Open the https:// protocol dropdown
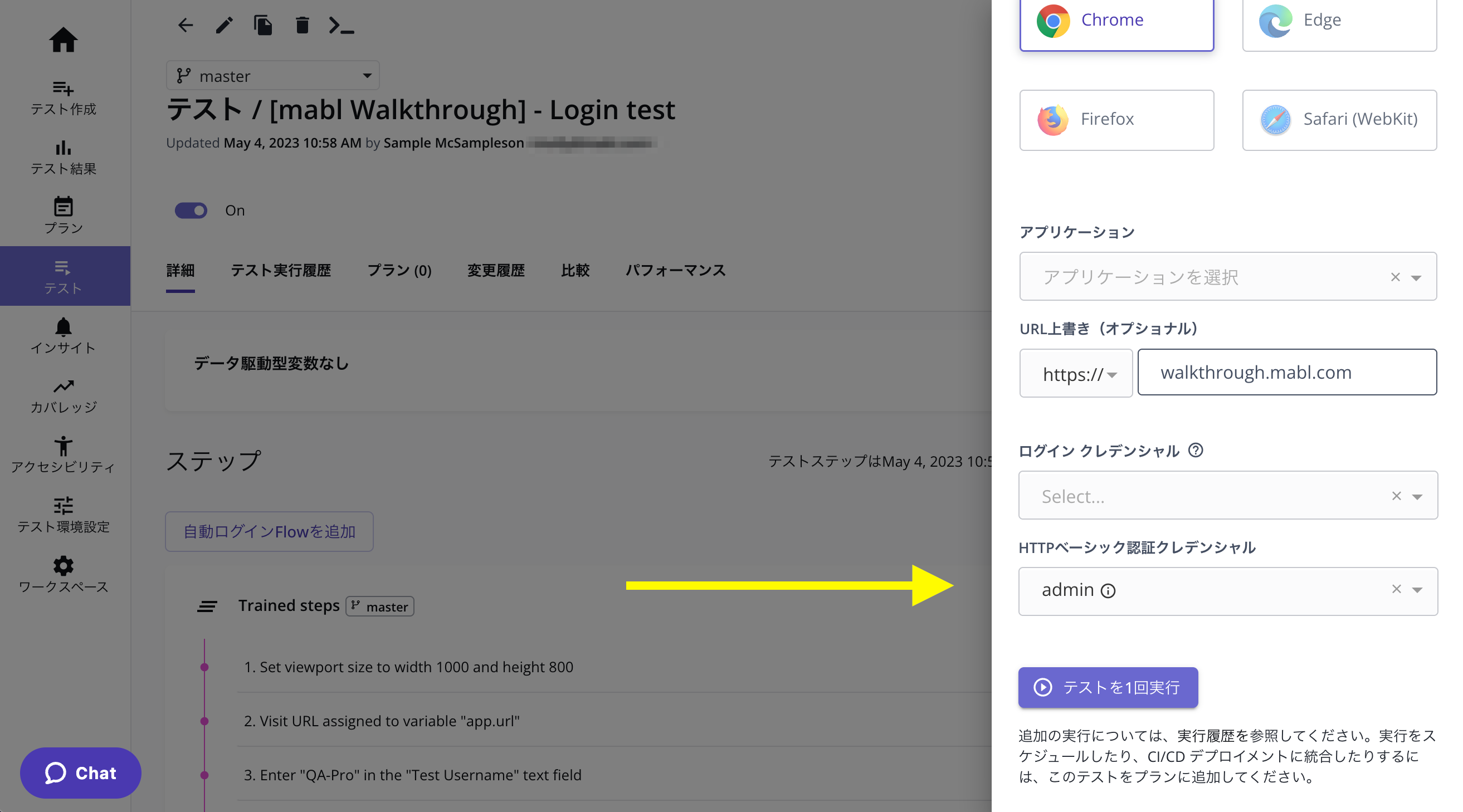 point(1076,373)
